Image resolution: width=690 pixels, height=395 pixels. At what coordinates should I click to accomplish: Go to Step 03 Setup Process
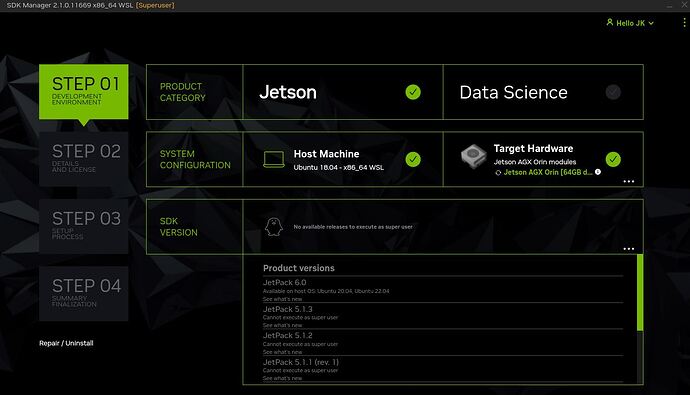[x=84, y=226]
